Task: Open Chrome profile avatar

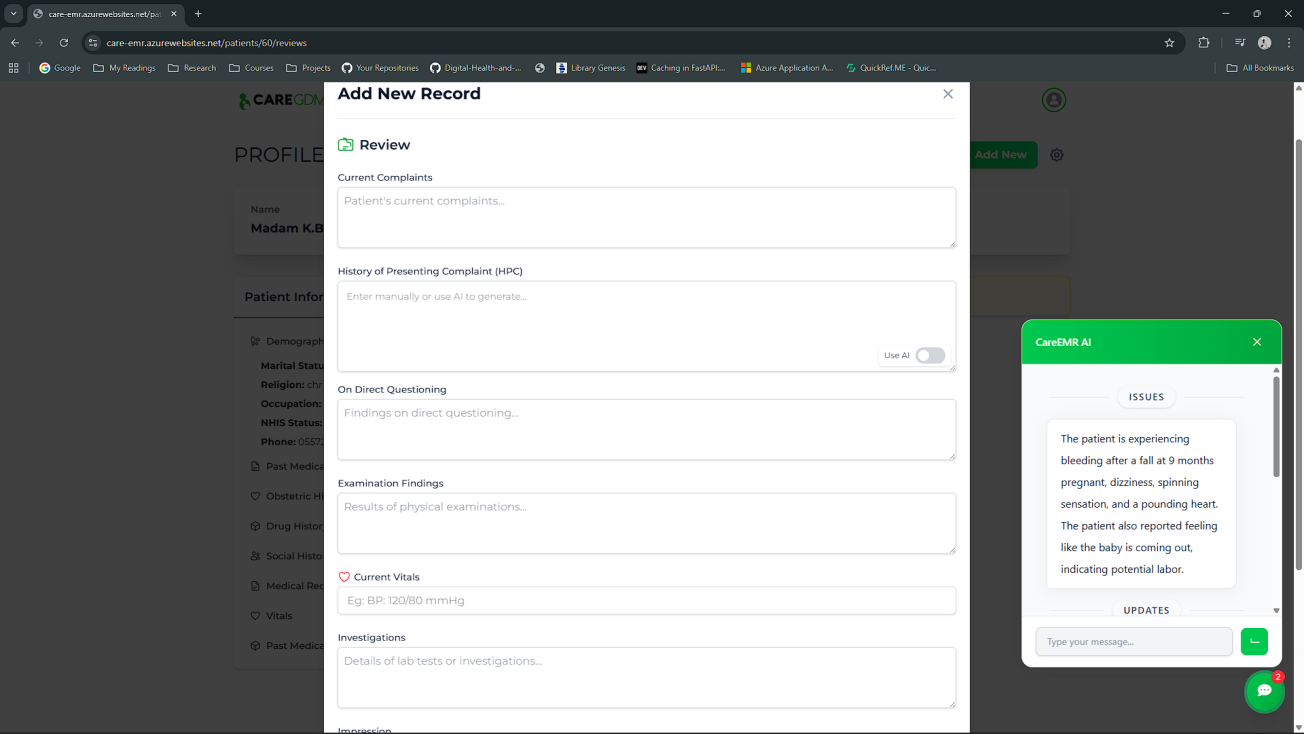Action: [x=1264, y=43]
